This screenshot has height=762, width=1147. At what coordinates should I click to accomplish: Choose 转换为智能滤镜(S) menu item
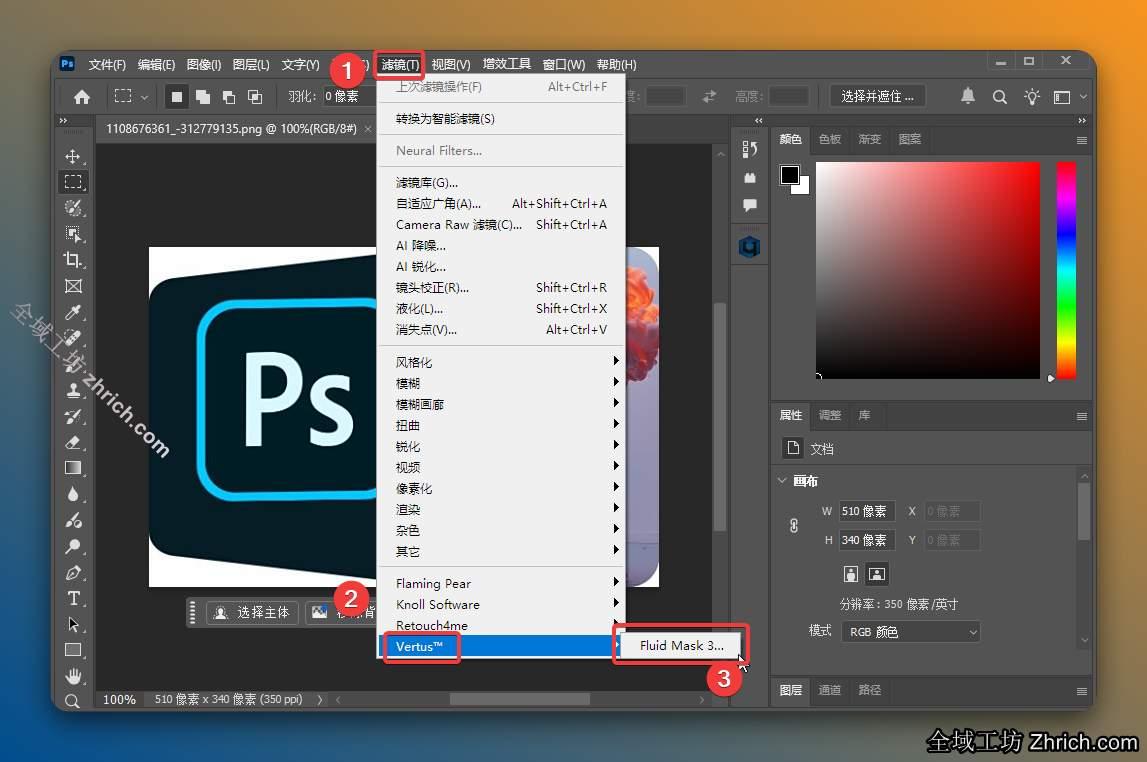[x=501, y=118]
